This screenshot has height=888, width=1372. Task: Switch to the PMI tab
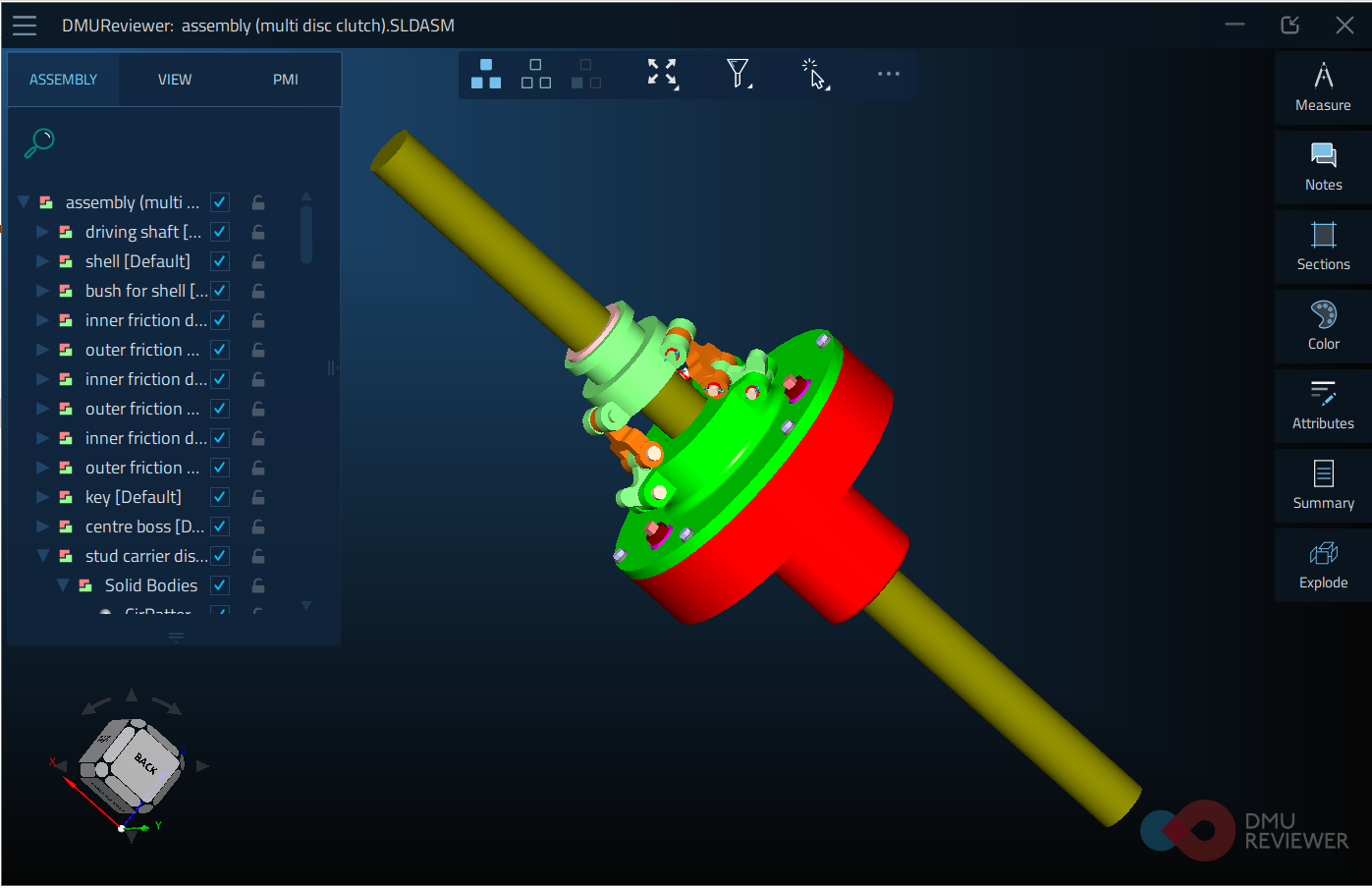pyautogui.click(x=286, y=80)
